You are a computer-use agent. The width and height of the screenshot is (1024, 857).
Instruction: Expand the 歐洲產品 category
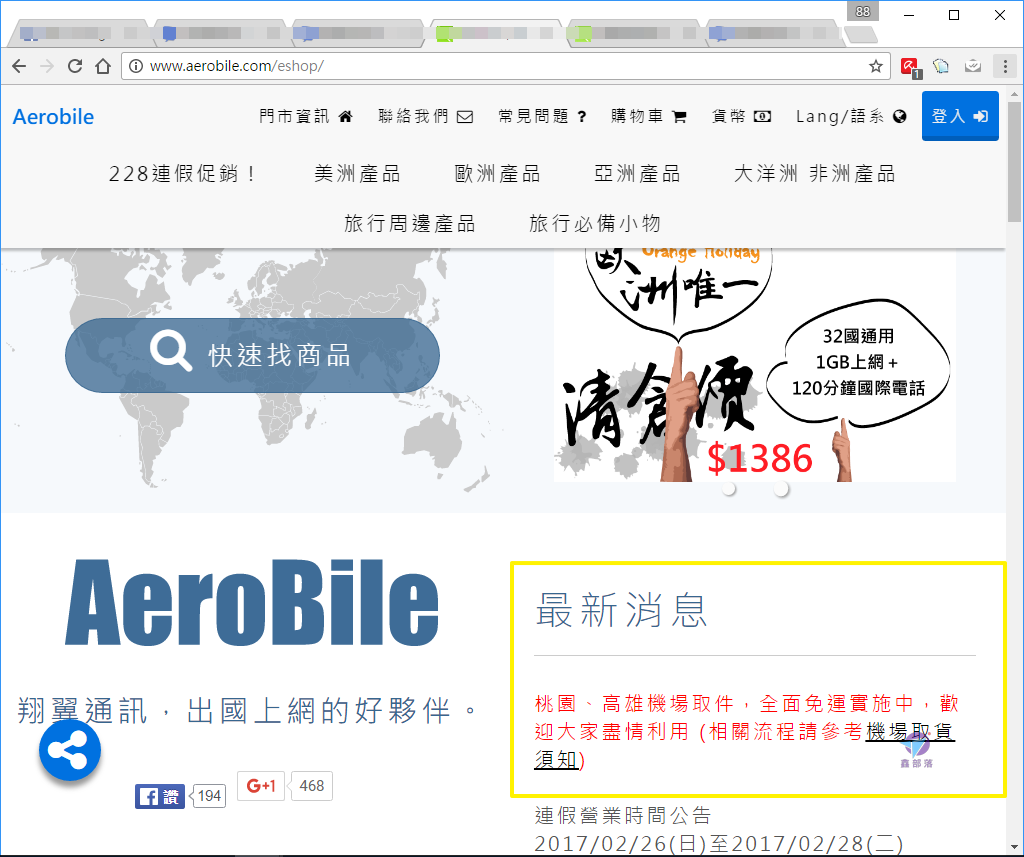[498, 174]
